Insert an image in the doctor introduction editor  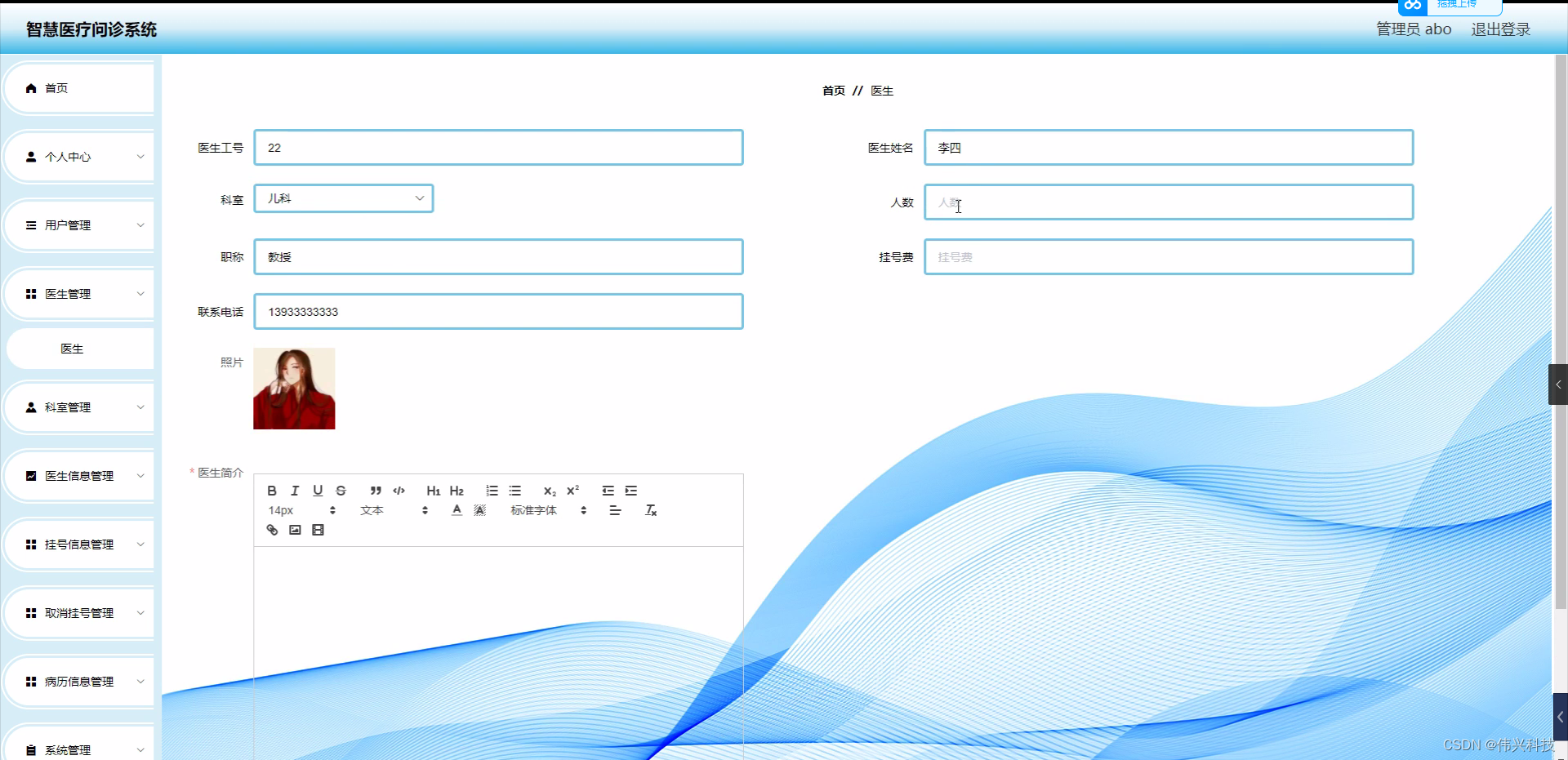(x=295, y=530)
